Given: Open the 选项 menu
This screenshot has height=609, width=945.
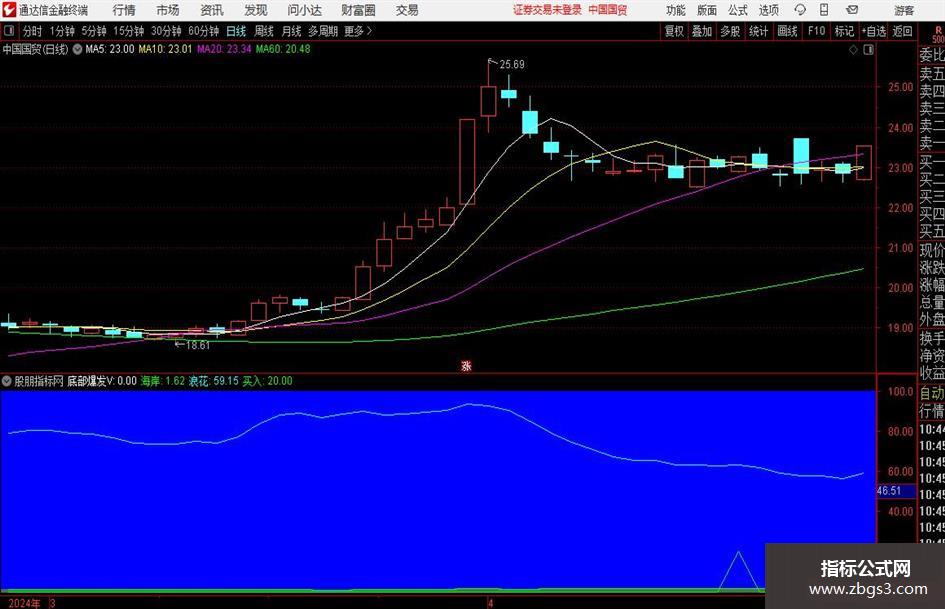Looking at the screenshot, I should [x=768, y=10].
